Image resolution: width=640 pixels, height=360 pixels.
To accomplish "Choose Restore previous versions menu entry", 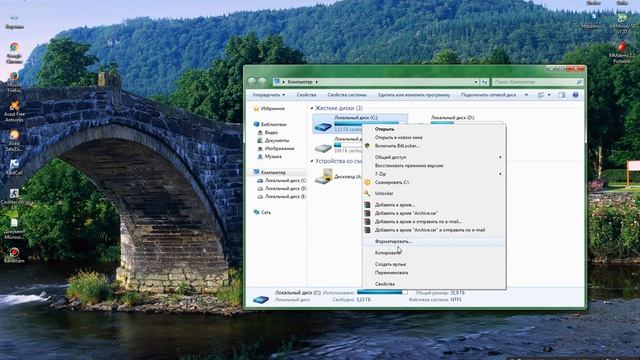I will click(434, 165).
